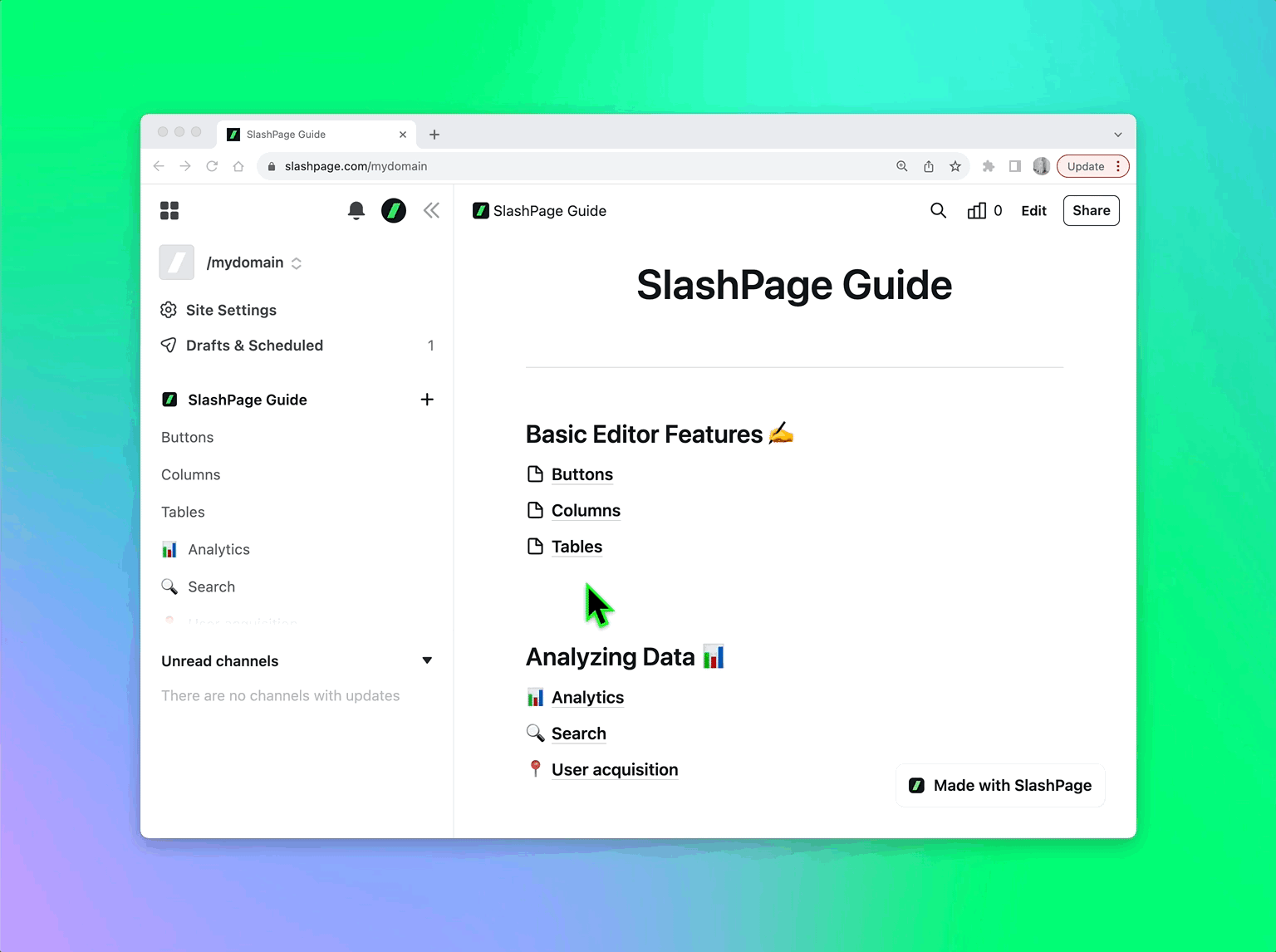Click the Site Settings gear icon
The image size is (1276, 952).
pos(169,310)
